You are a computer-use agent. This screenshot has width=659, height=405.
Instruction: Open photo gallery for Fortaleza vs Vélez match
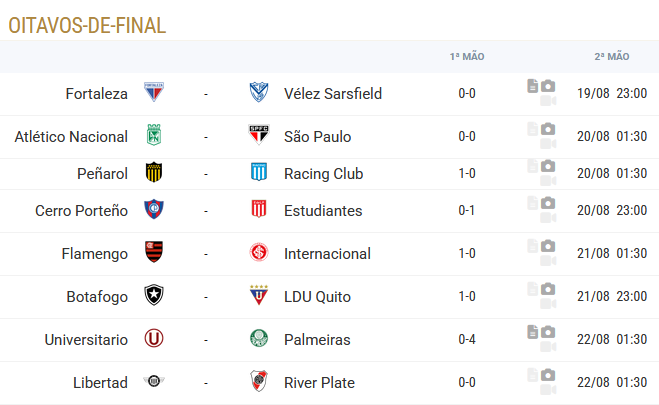[x=548, y=86]
